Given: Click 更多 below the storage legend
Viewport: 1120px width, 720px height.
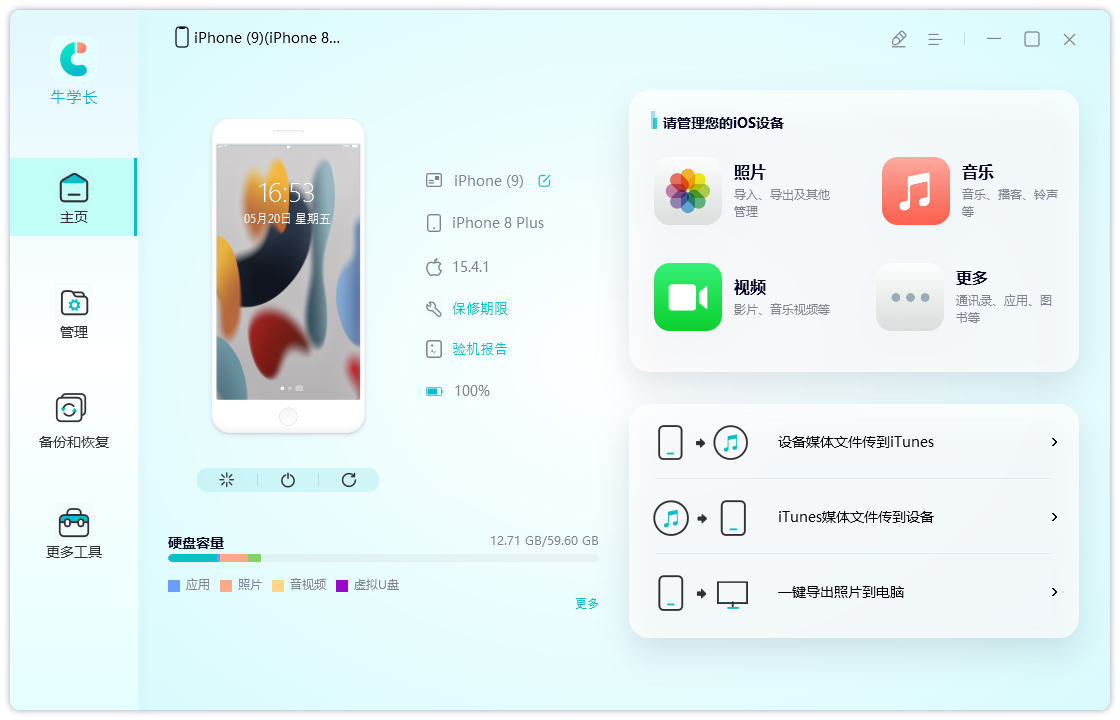Looking at the screenshot, I should pos(586,603).
